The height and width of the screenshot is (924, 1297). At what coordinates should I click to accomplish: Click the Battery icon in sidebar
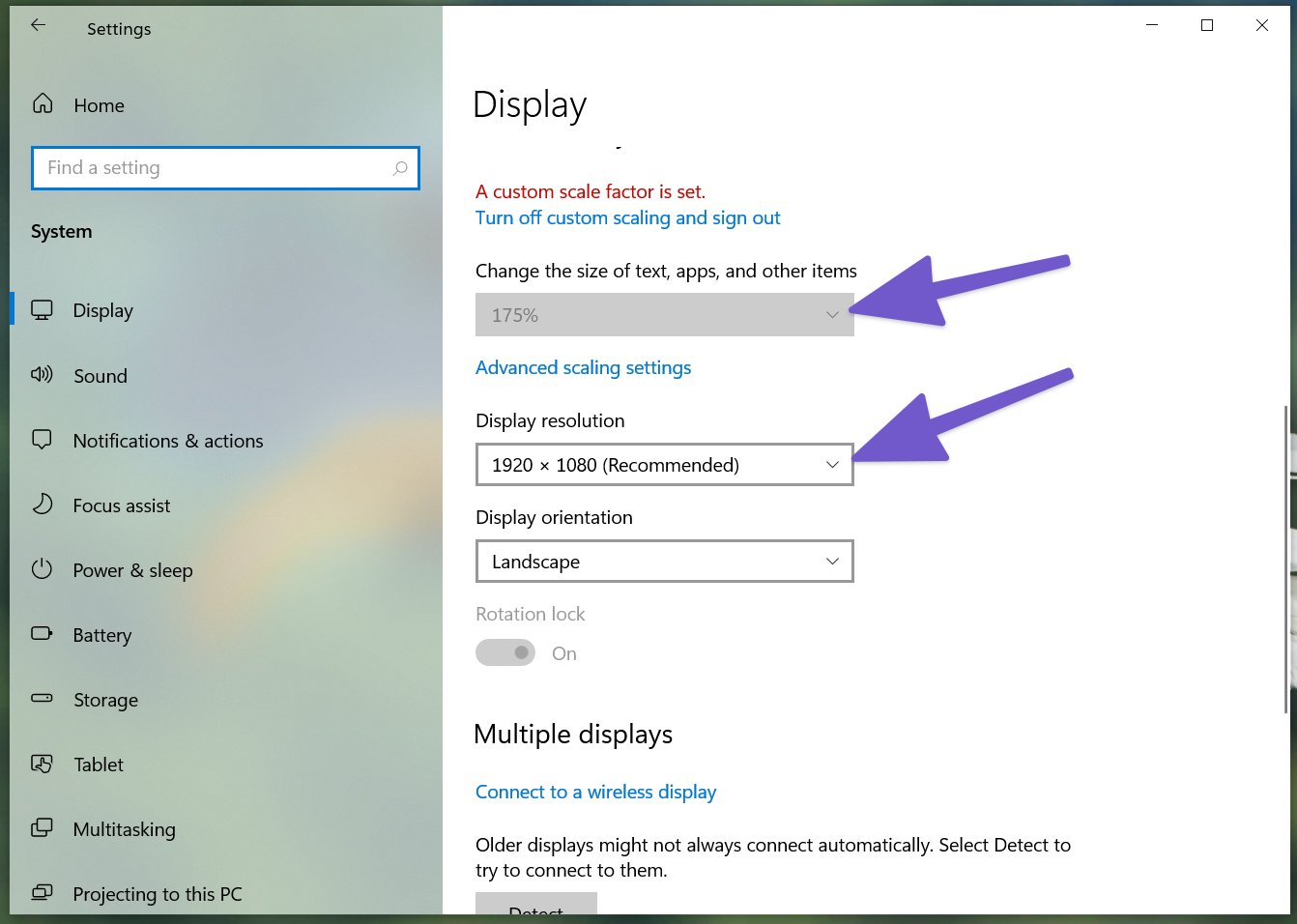tap(42, 633)
